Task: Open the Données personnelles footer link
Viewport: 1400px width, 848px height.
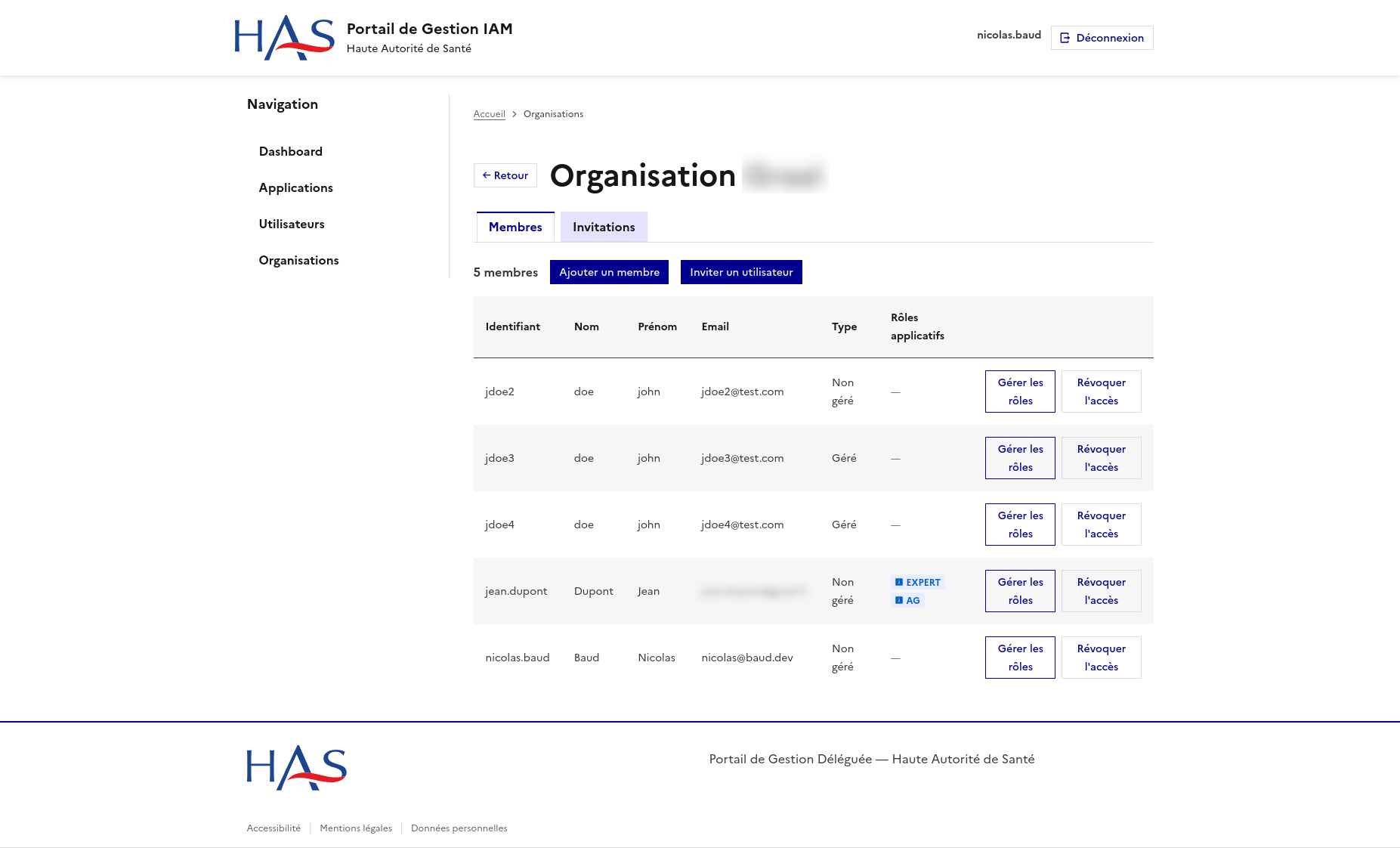Action: point(459,828)
